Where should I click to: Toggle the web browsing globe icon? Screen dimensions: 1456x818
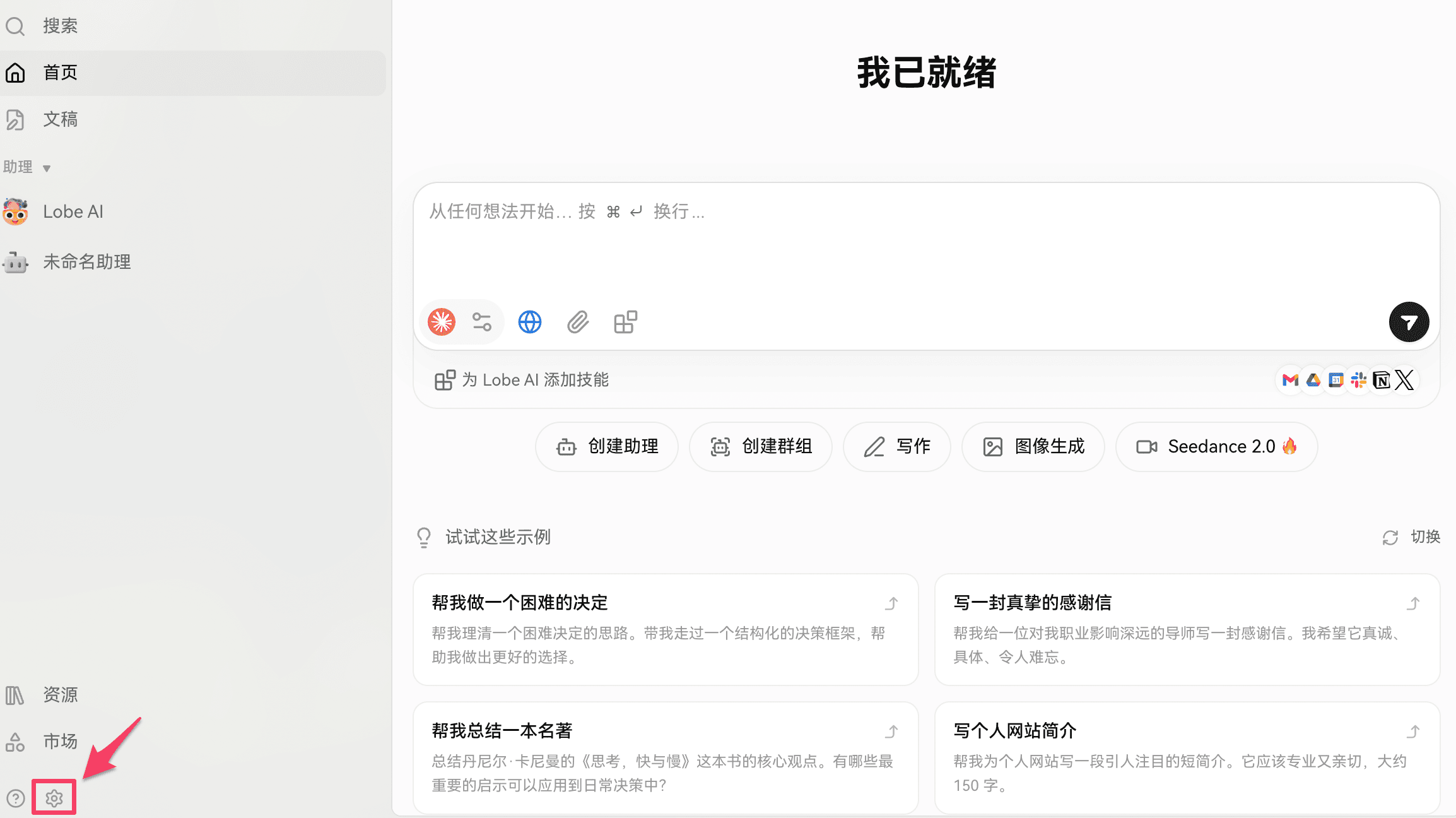[529, 321]
